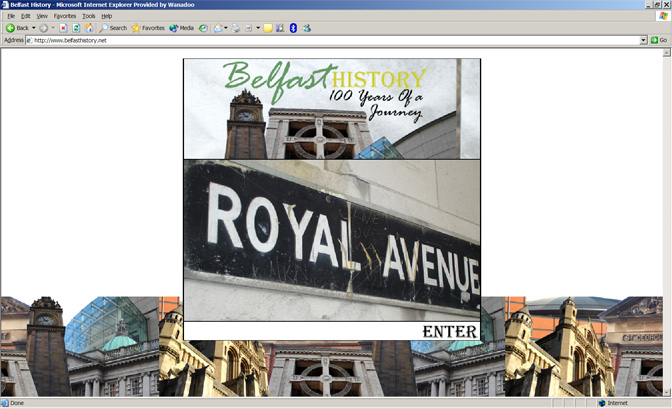The height and width of the screenshot is (409, 672).
Task: Click the Go button
Action: point(659,40)
